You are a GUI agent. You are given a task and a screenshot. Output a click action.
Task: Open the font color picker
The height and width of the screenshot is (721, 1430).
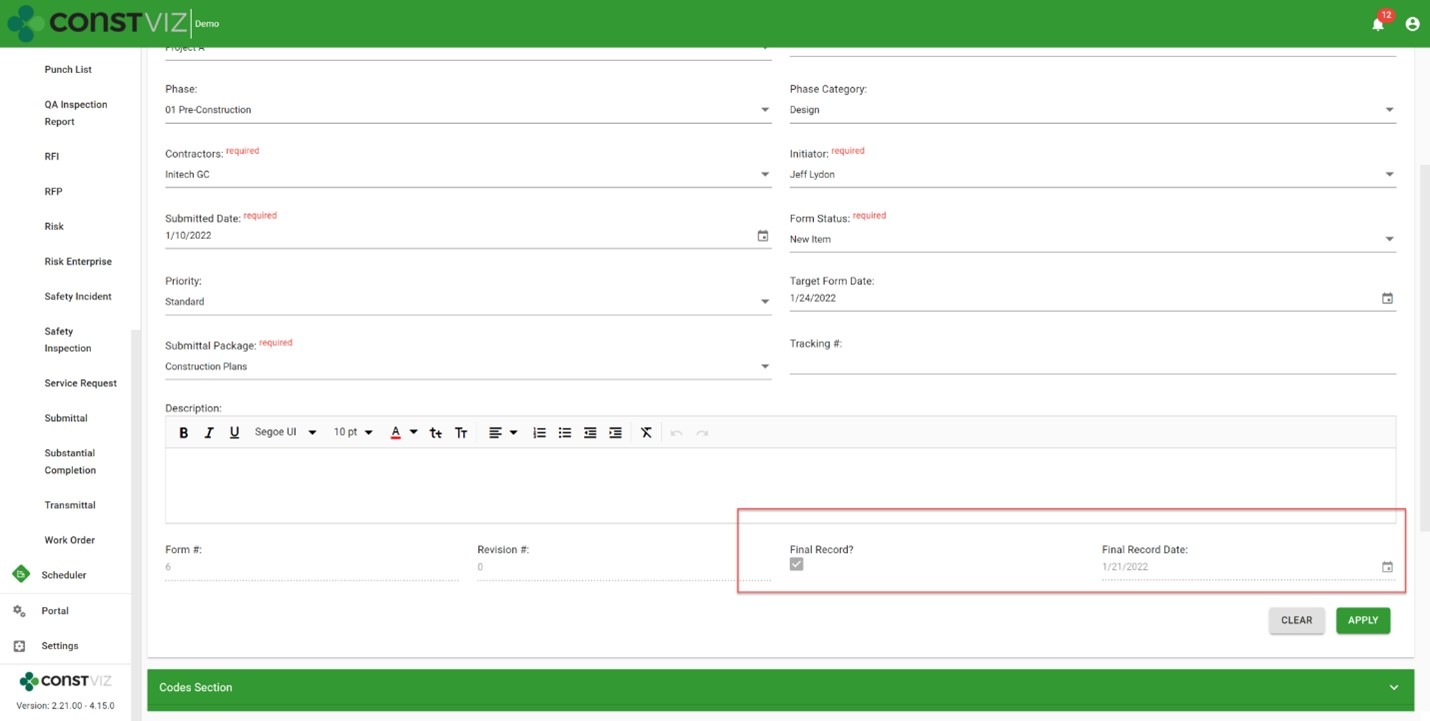(x=396, y=433)
